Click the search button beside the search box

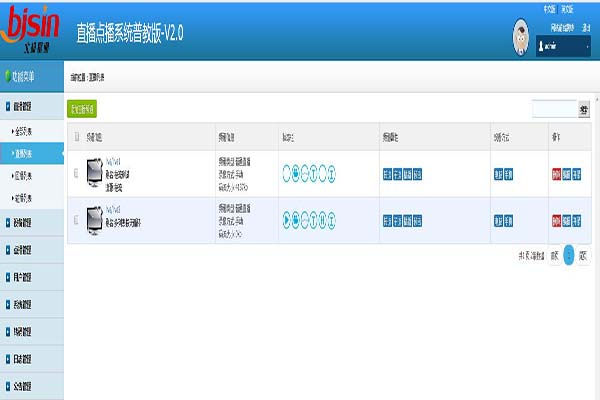[584, 109]
